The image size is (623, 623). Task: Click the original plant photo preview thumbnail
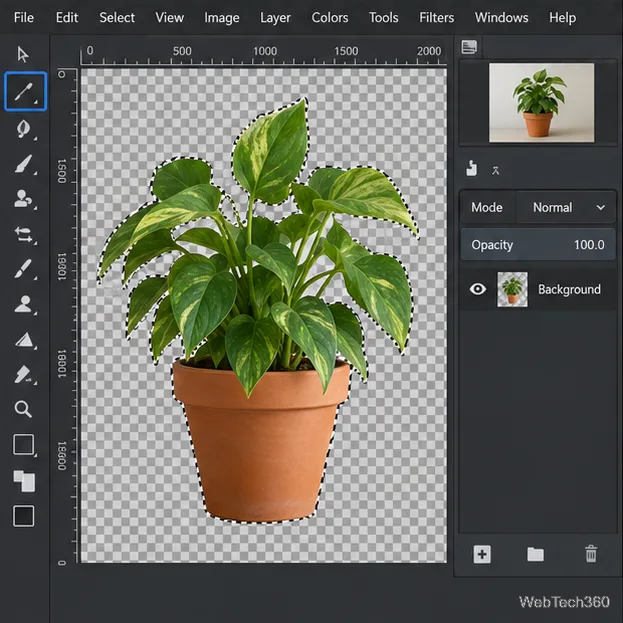[x=542, y=103]
